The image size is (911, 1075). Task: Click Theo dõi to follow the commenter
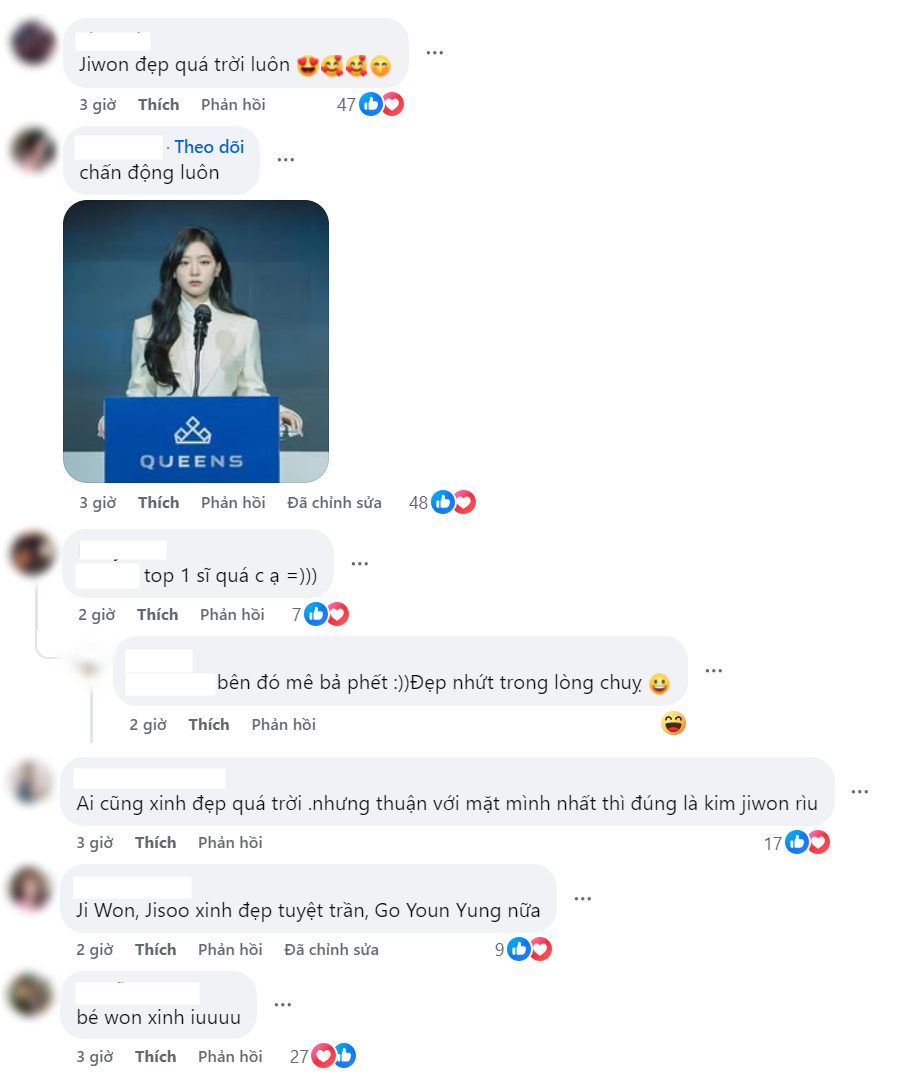[209, 147]
